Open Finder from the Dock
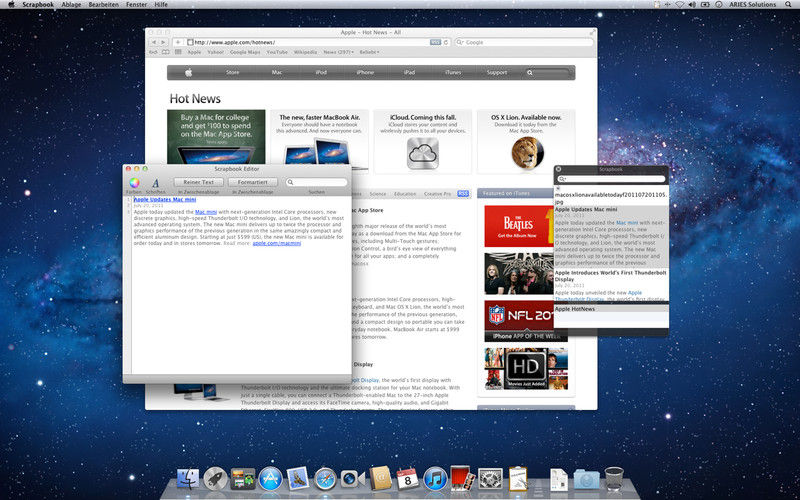 tap(188, 479)
